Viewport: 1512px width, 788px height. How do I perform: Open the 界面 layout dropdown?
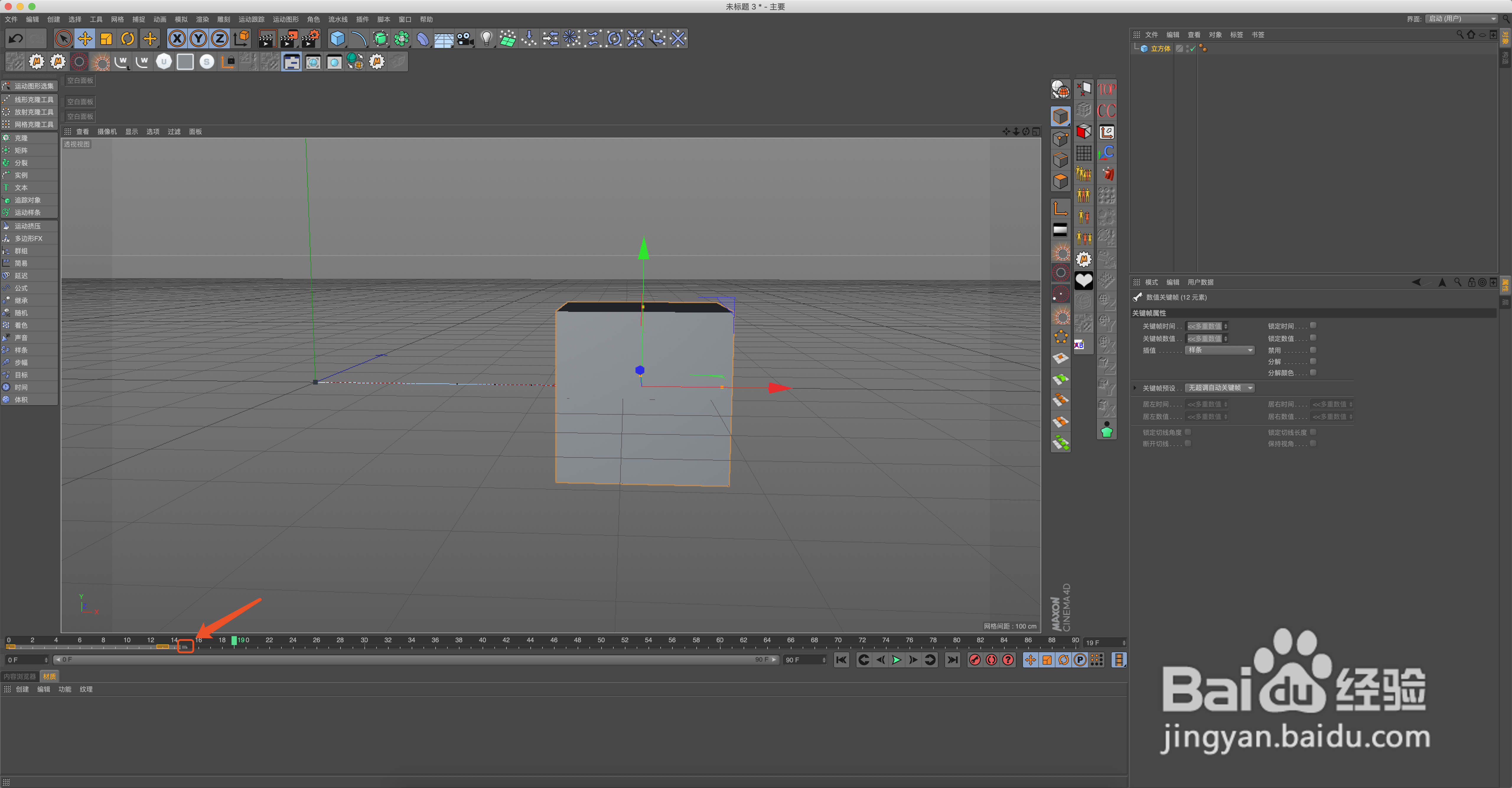[1462, 19]
